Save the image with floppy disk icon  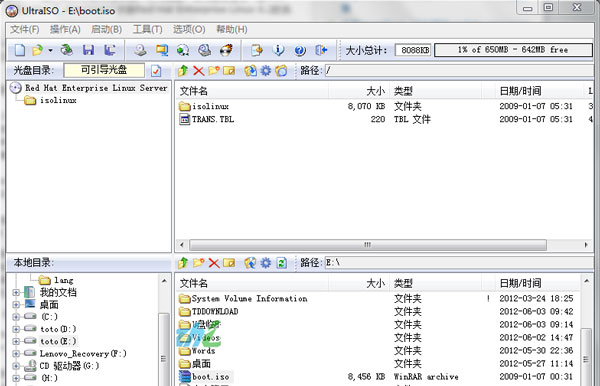point(88,50)
